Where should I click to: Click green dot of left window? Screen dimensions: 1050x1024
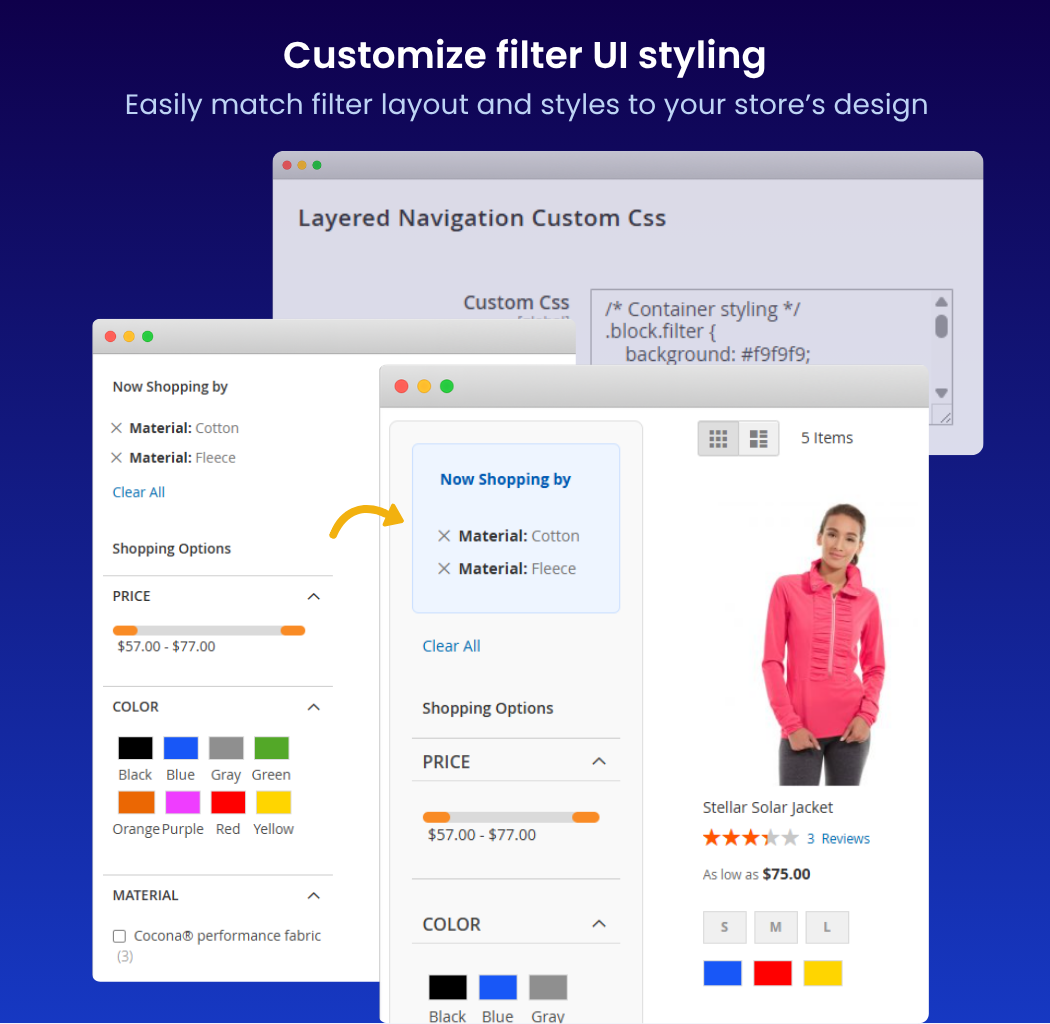[x=148, y=336]
